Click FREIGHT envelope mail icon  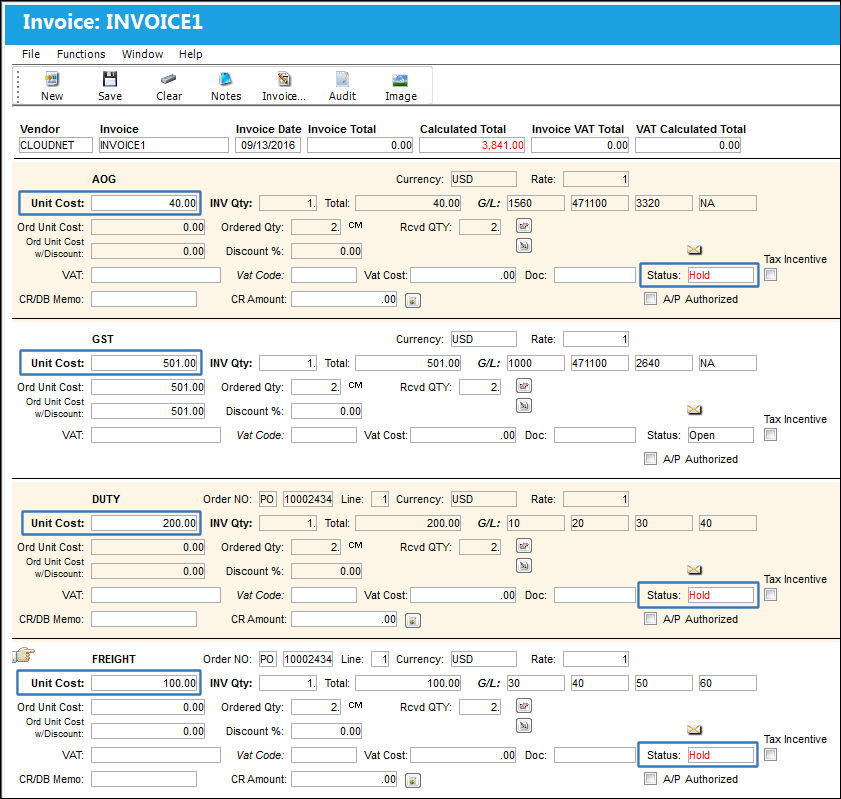click(x=694, y=729)
